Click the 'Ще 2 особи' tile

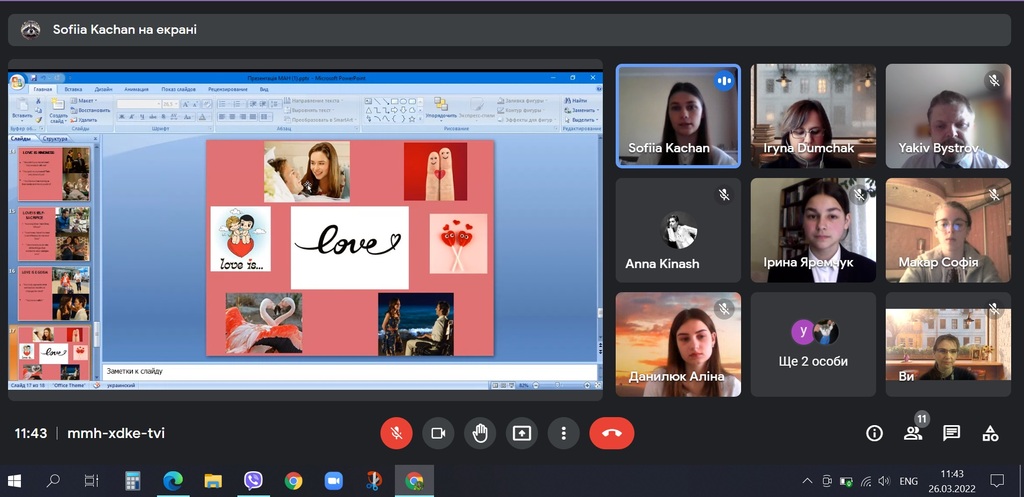click(x=813, y=344)
